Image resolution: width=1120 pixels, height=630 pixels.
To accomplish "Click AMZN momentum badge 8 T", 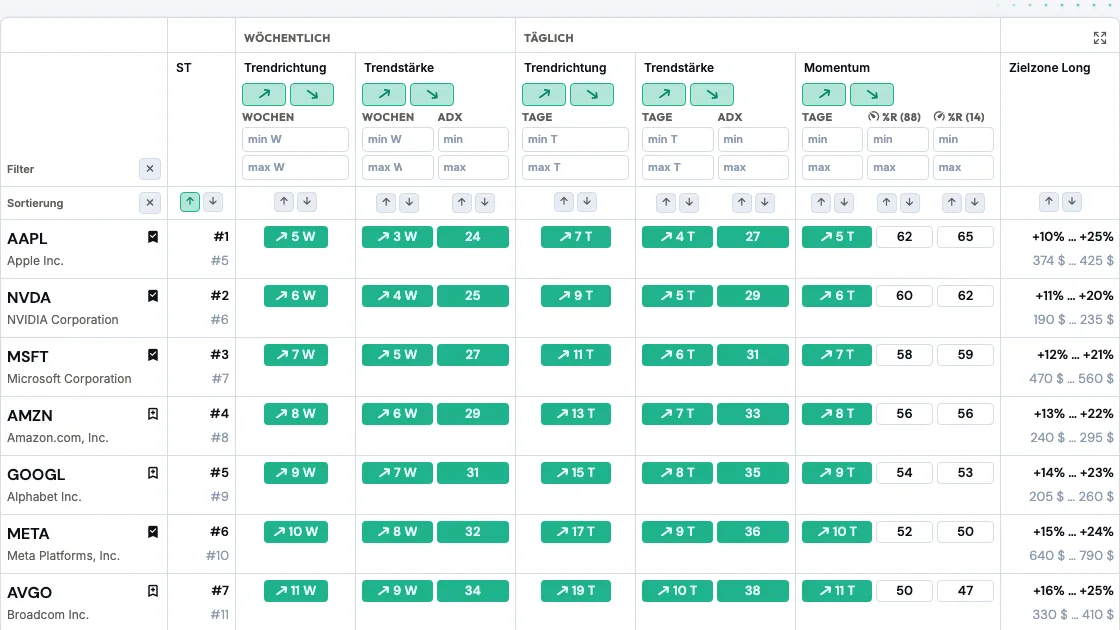I will [x=836, y=414].
